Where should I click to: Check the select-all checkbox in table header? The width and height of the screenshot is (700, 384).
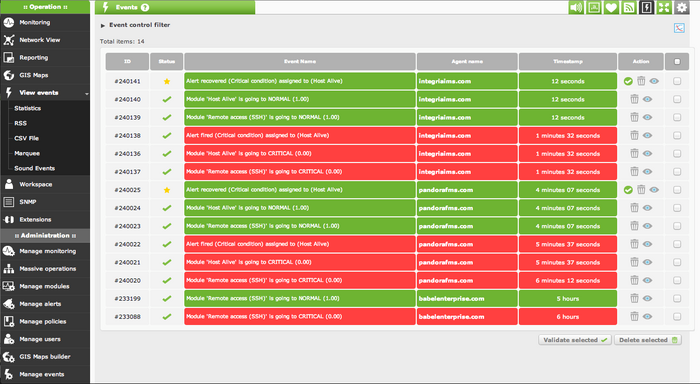[x=677, y=62]
